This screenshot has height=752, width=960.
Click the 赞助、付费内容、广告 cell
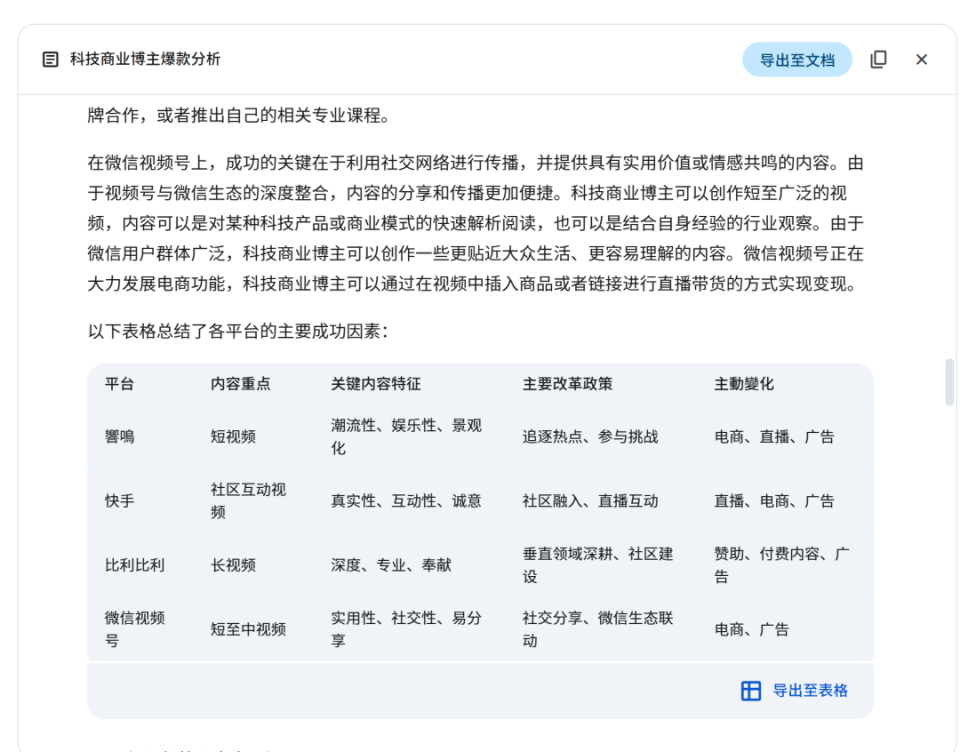click(x=782, y=565)
